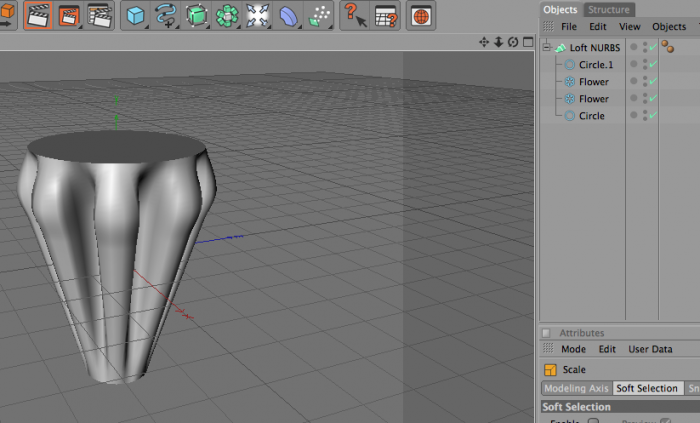700x423 pixels.
Task: Toggle the Loft NURBS green enable checkmark
Action: 653,47
